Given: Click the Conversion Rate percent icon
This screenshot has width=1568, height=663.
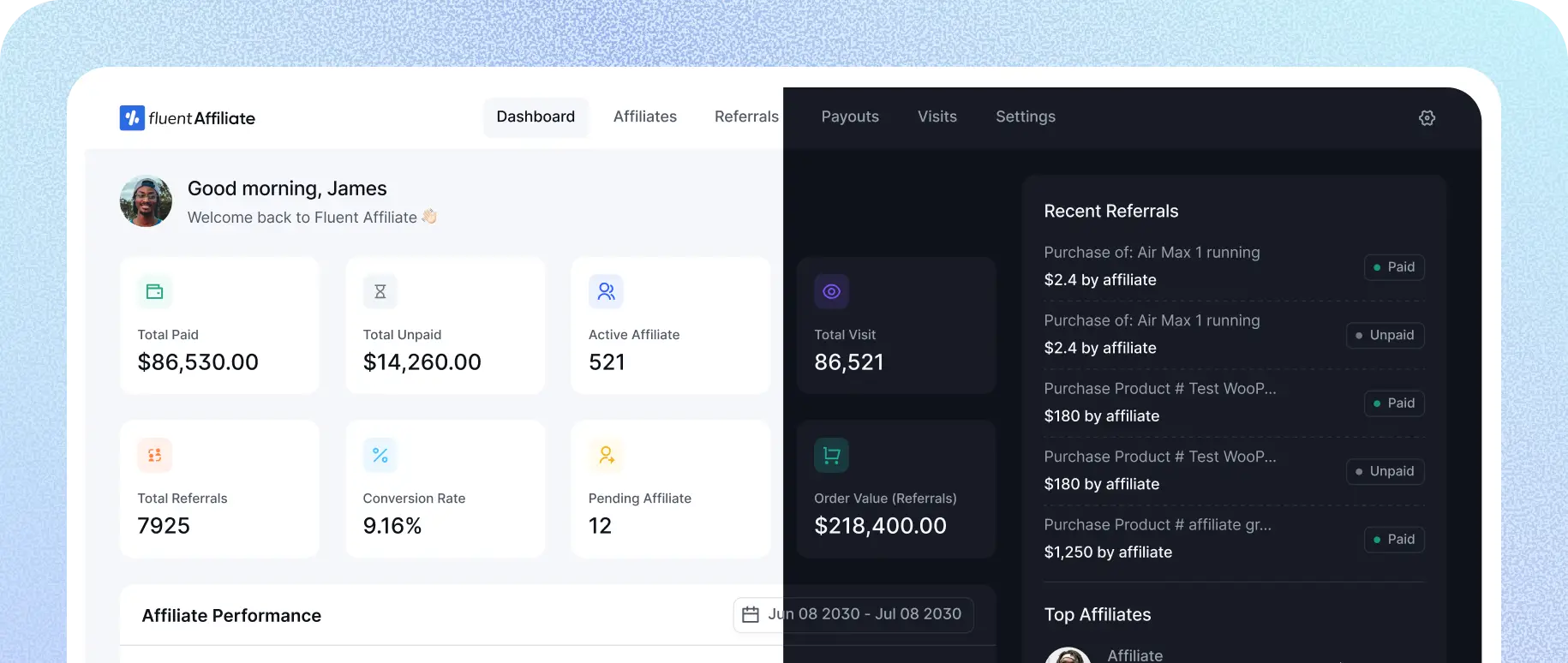Looking at the screenshot, I should click(380, 456).
